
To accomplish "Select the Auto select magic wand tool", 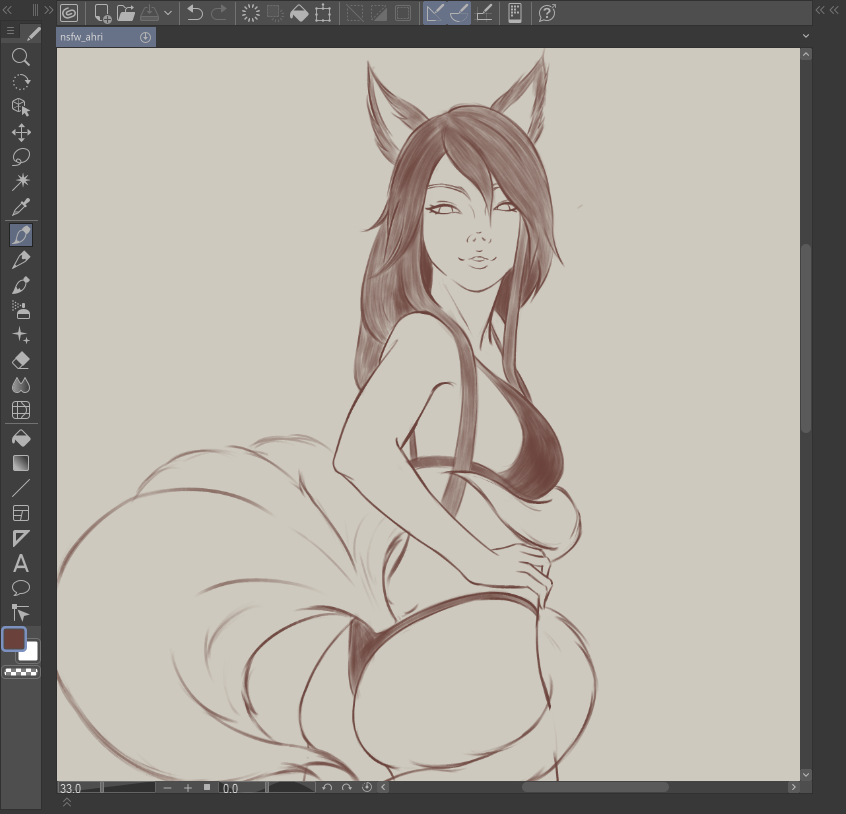I will [x=21, y=182].
